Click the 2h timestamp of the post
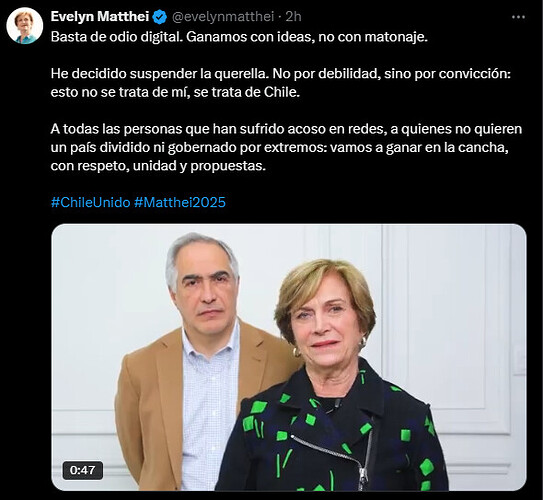543x500 pixels. [294, 17]
